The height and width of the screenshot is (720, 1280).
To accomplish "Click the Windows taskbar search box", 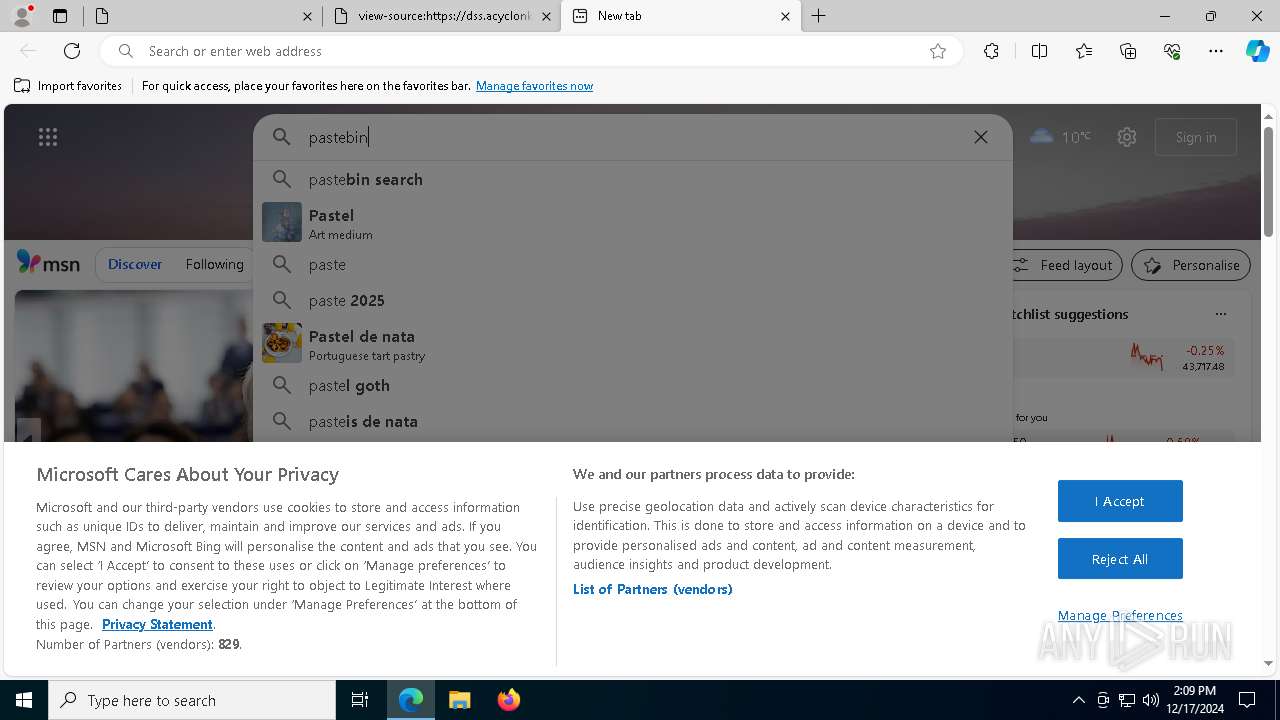I will [192, 700].
